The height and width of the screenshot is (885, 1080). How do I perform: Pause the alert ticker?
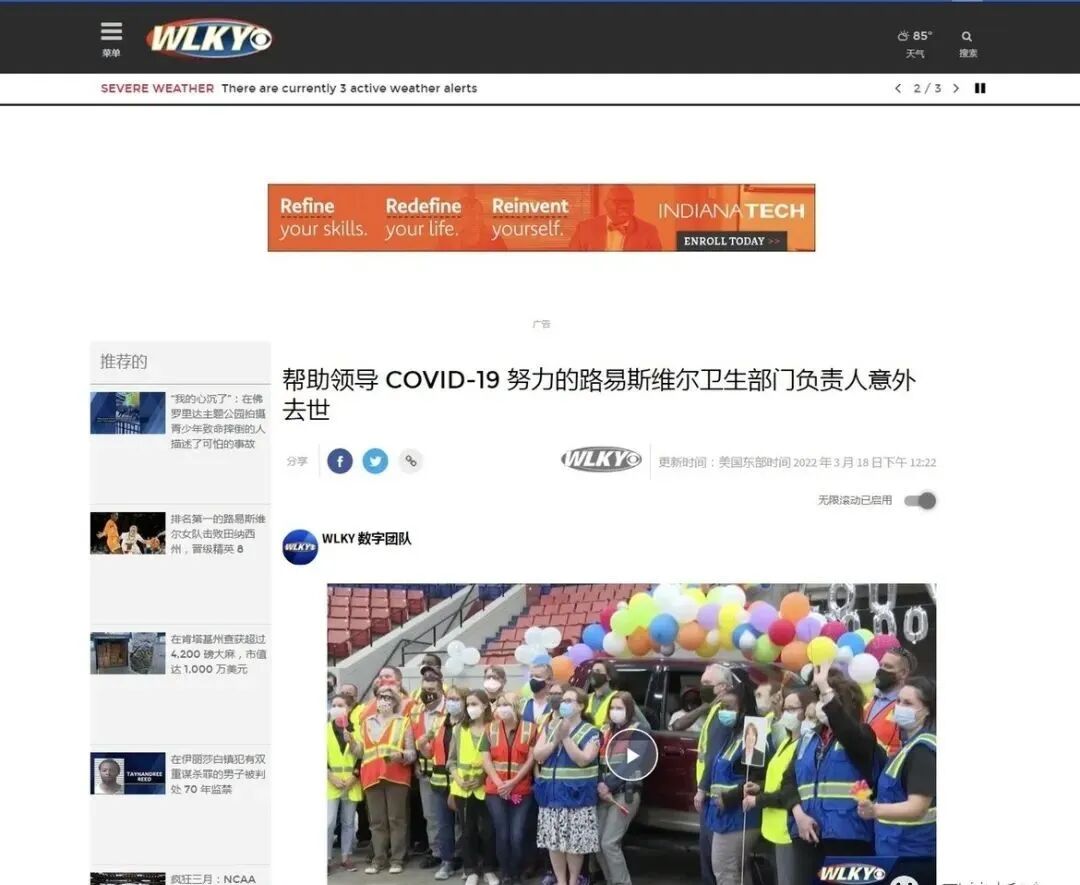point(980,88)
